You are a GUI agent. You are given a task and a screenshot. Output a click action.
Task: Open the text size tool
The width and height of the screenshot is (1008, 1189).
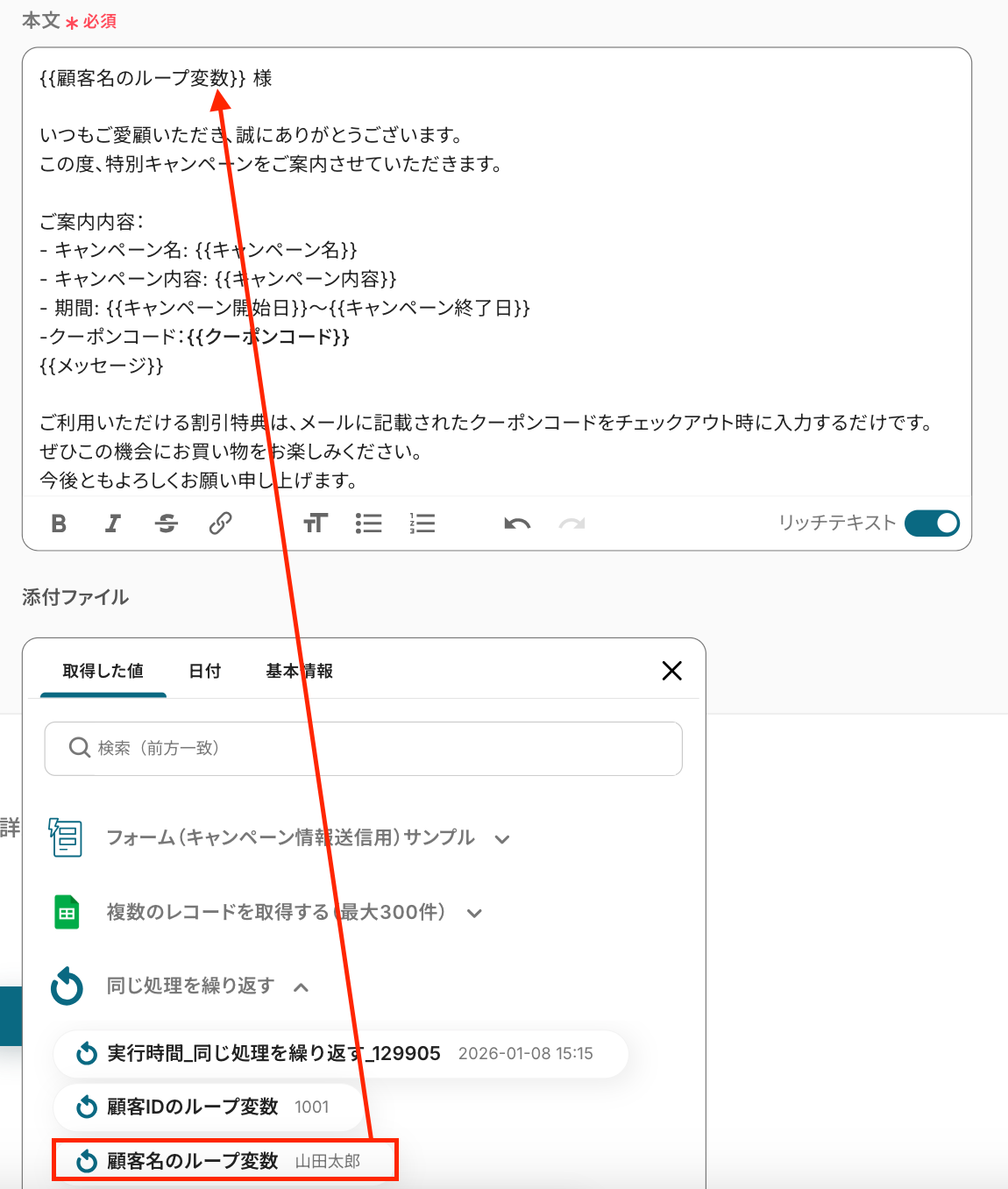tap(316, 523)
